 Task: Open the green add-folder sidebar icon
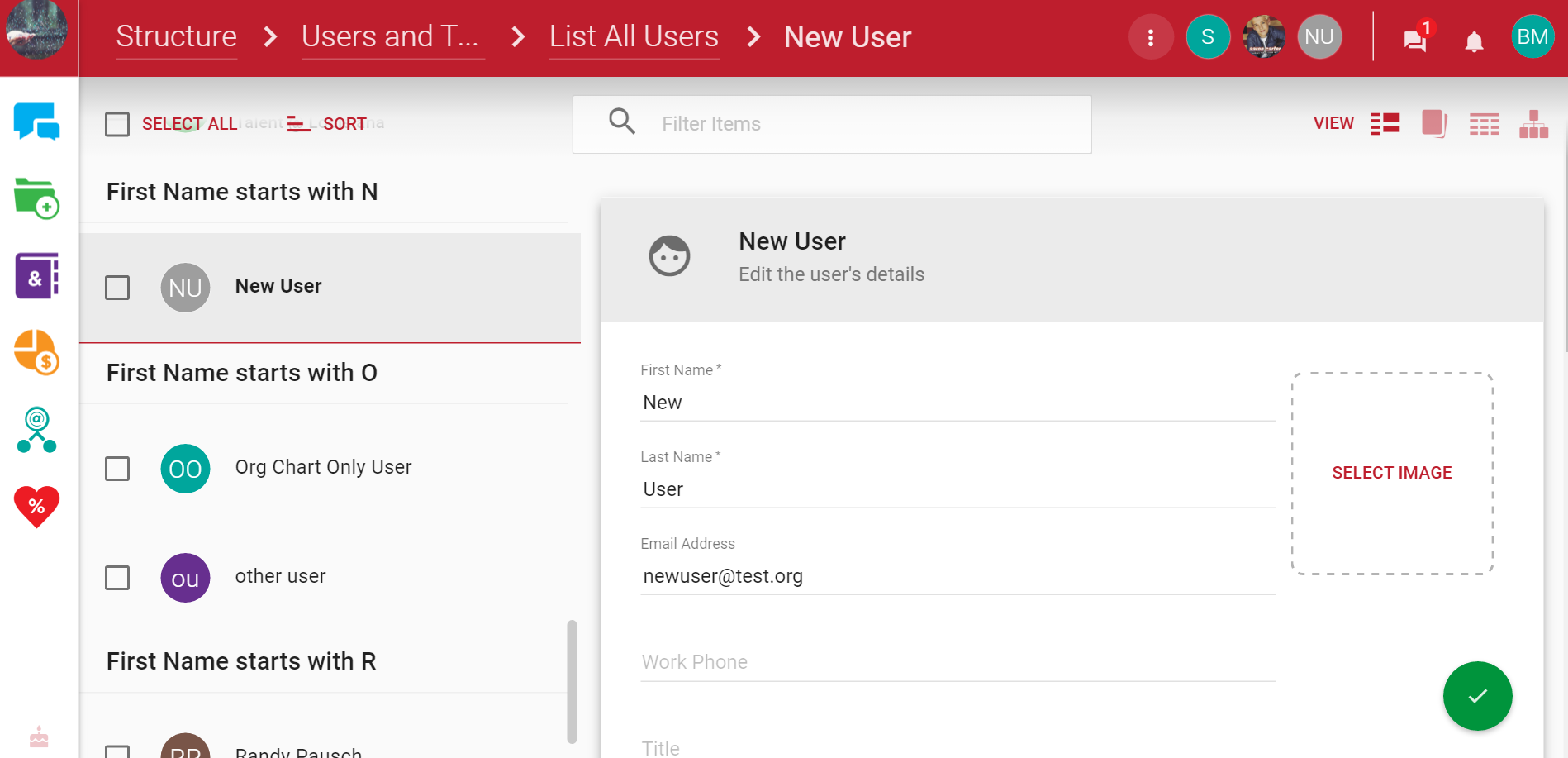click(x=36, y=198)
